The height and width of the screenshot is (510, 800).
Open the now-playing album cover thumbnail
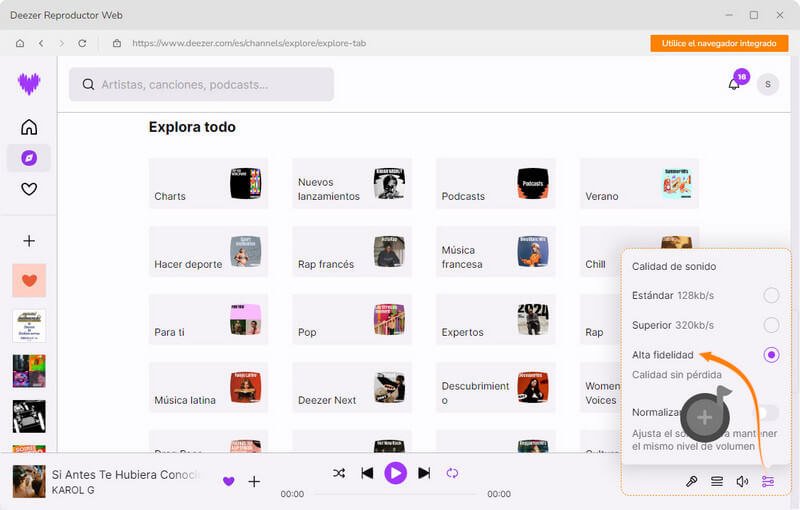click(x=29, y=481)
